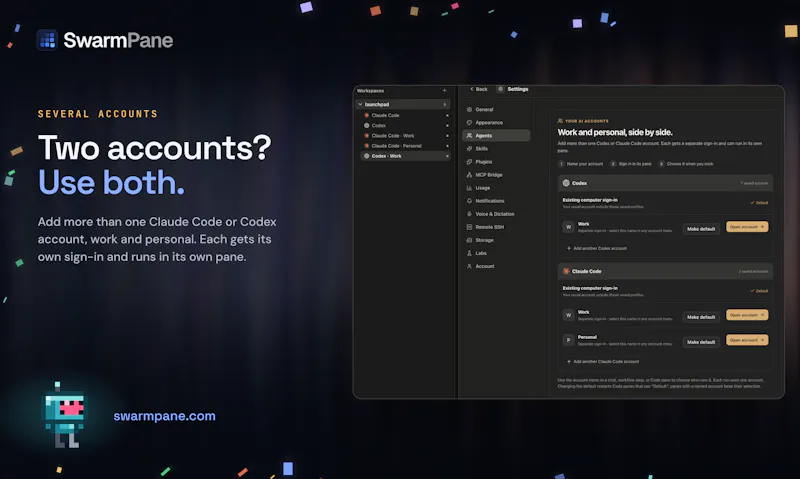
Task: Open the Claude Code Personal account
Action: (747, 340)
